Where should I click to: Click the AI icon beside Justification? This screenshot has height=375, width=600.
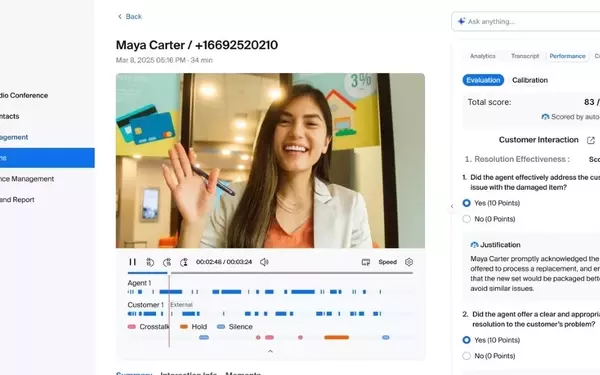point(474,245)
